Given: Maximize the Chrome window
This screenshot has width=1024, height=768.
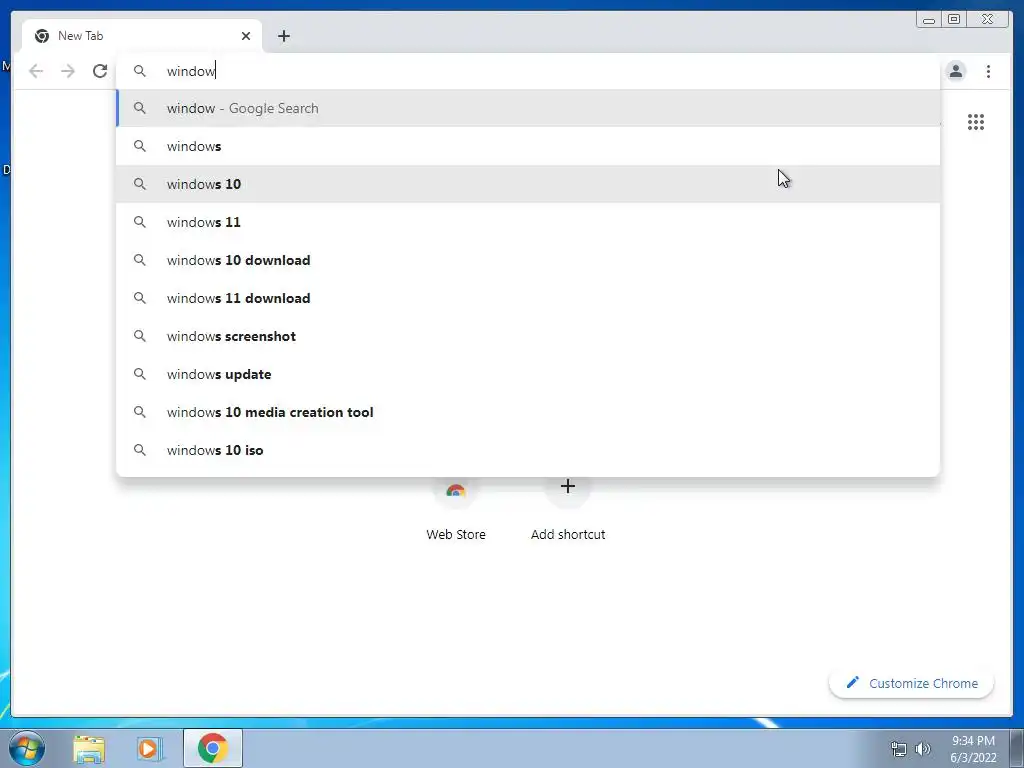Looking at the screenshot, I should (x=954, y=20).
